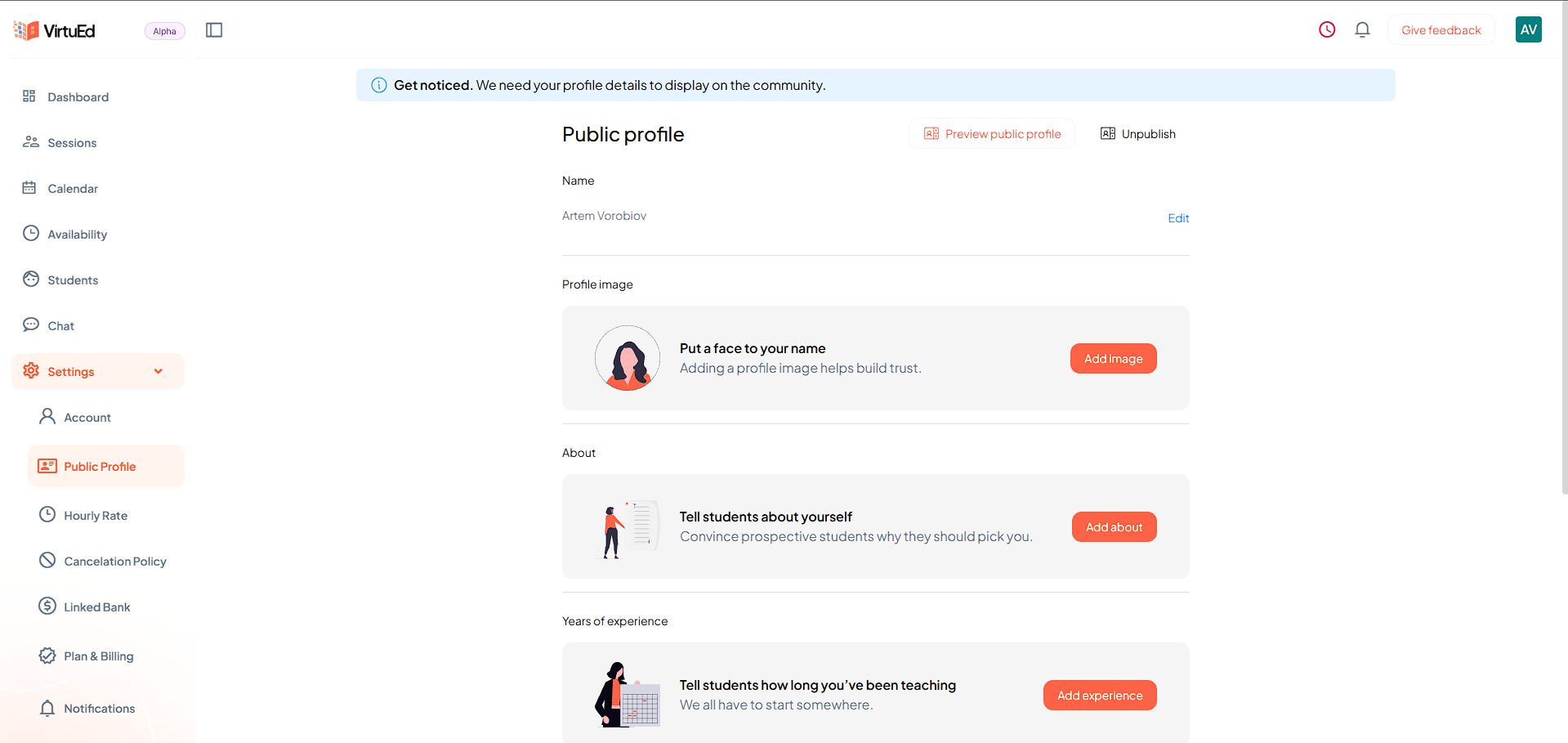
Task: Click the Sessions people icon
Action: [x=31, y=142]
